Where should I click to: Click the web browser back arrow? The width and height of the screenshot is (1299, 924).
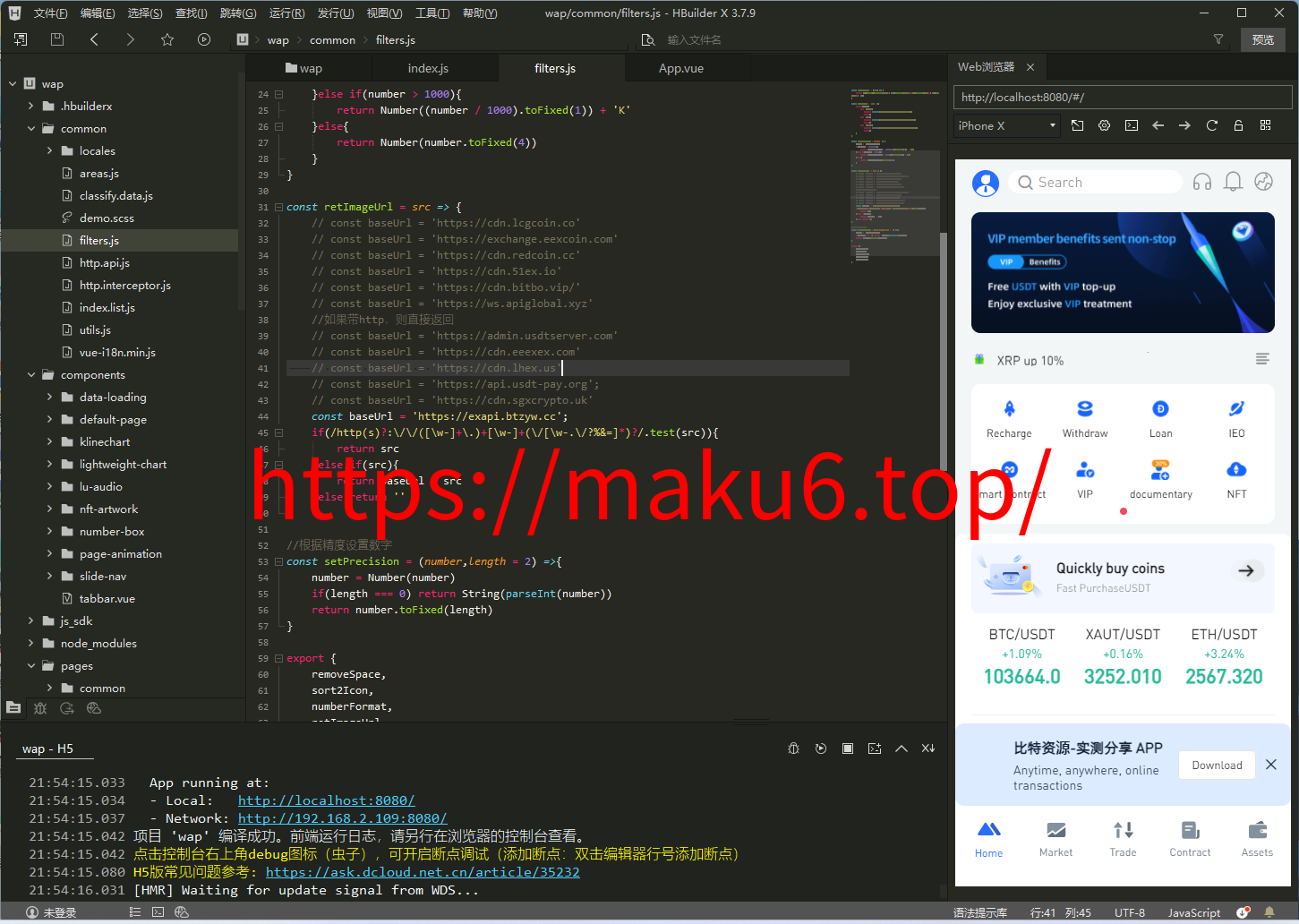point(1158,125)
